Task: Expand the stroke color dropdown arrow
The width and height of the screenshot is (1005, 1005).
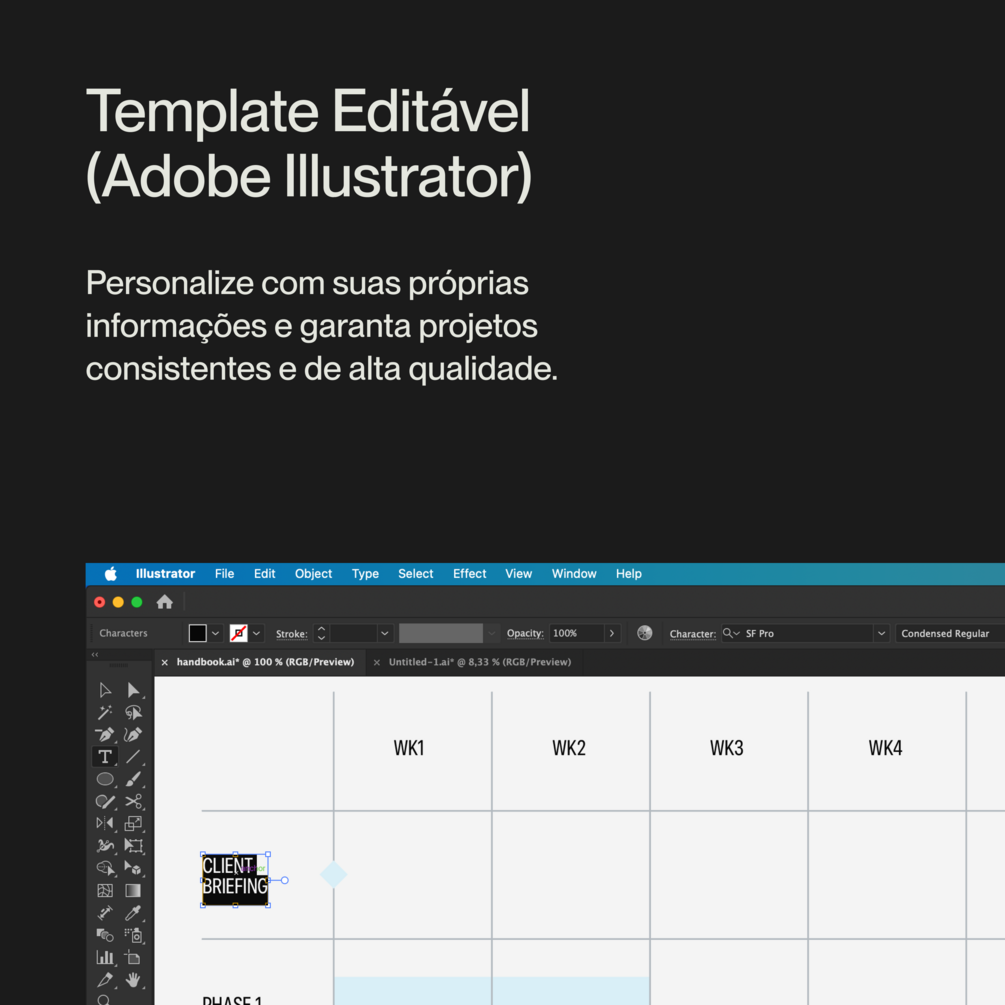Action: point(256,633)
